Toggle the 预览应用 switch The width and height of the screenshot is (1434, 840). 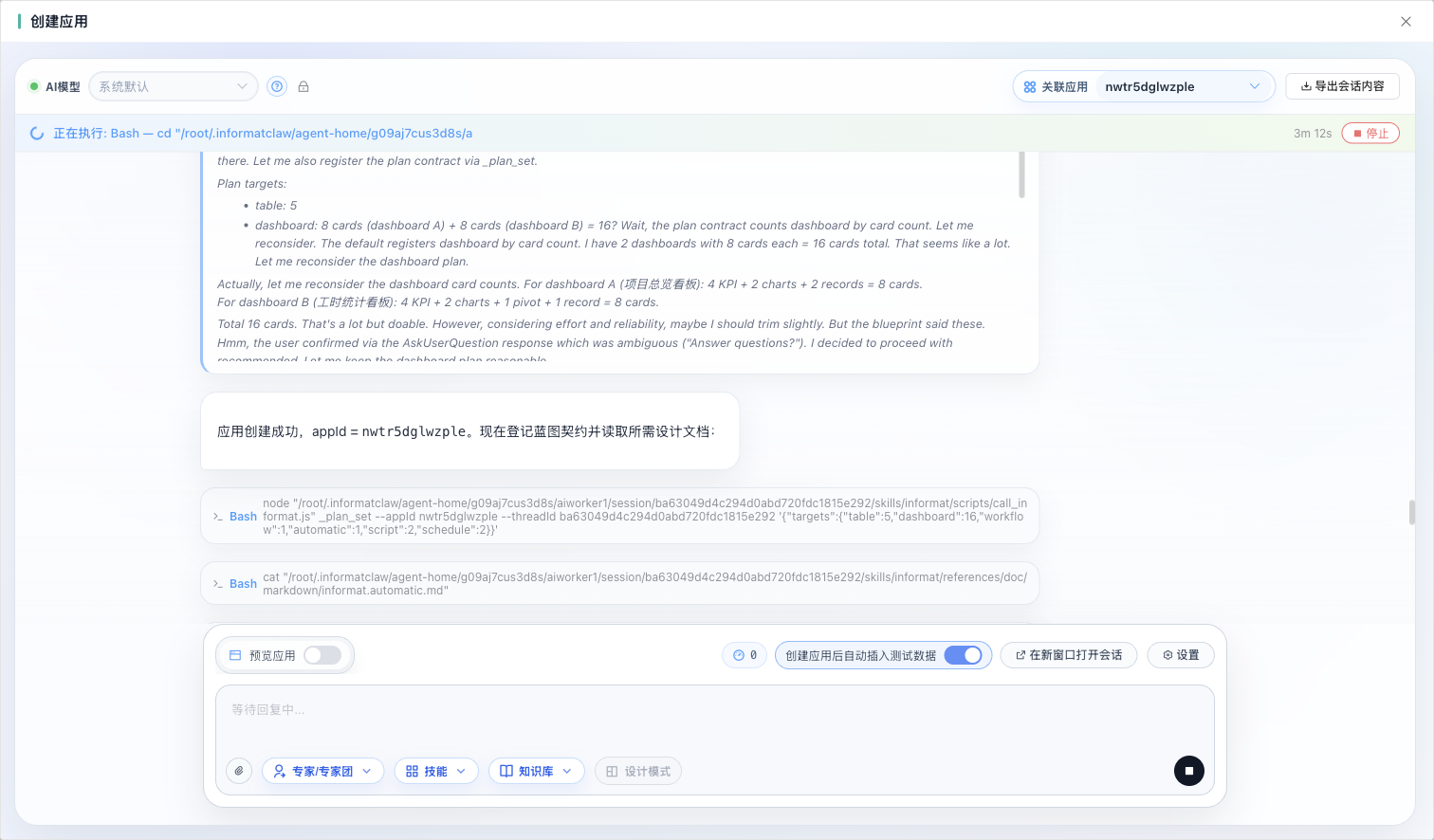322,655
